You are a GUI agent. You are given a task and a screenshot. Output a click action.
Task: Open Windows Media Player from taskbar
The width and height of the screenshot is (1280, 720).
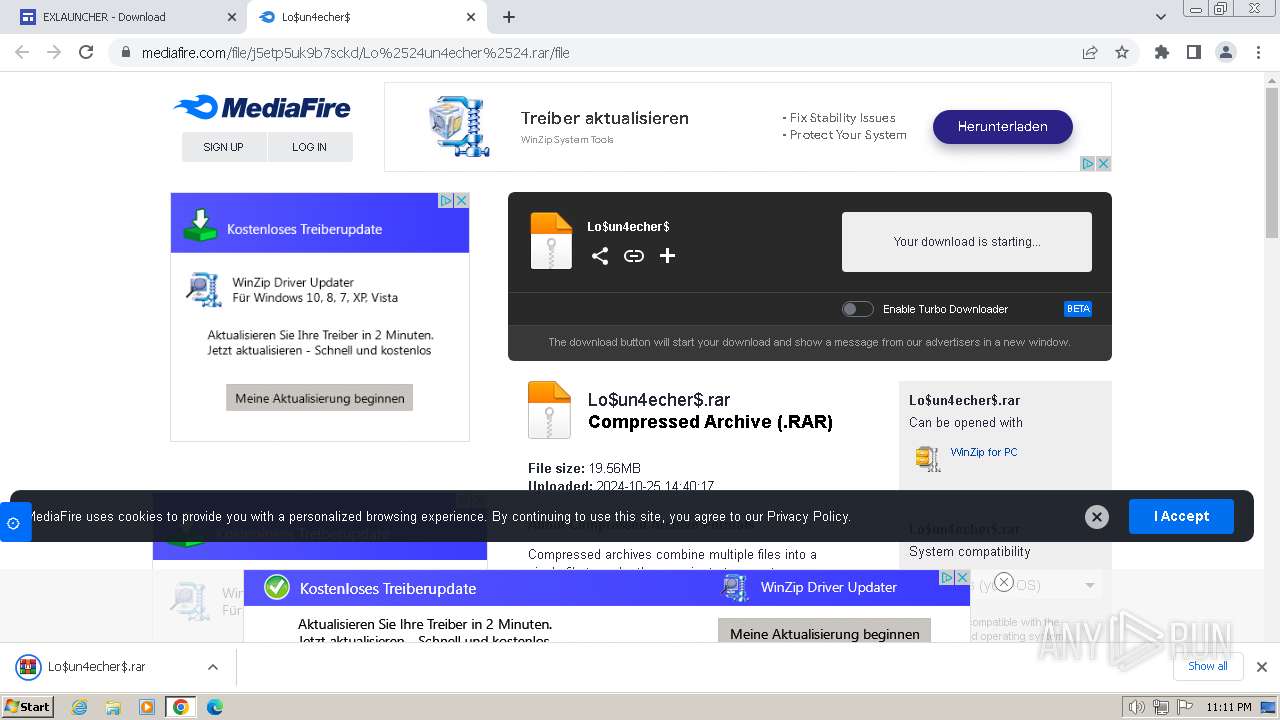147,707
